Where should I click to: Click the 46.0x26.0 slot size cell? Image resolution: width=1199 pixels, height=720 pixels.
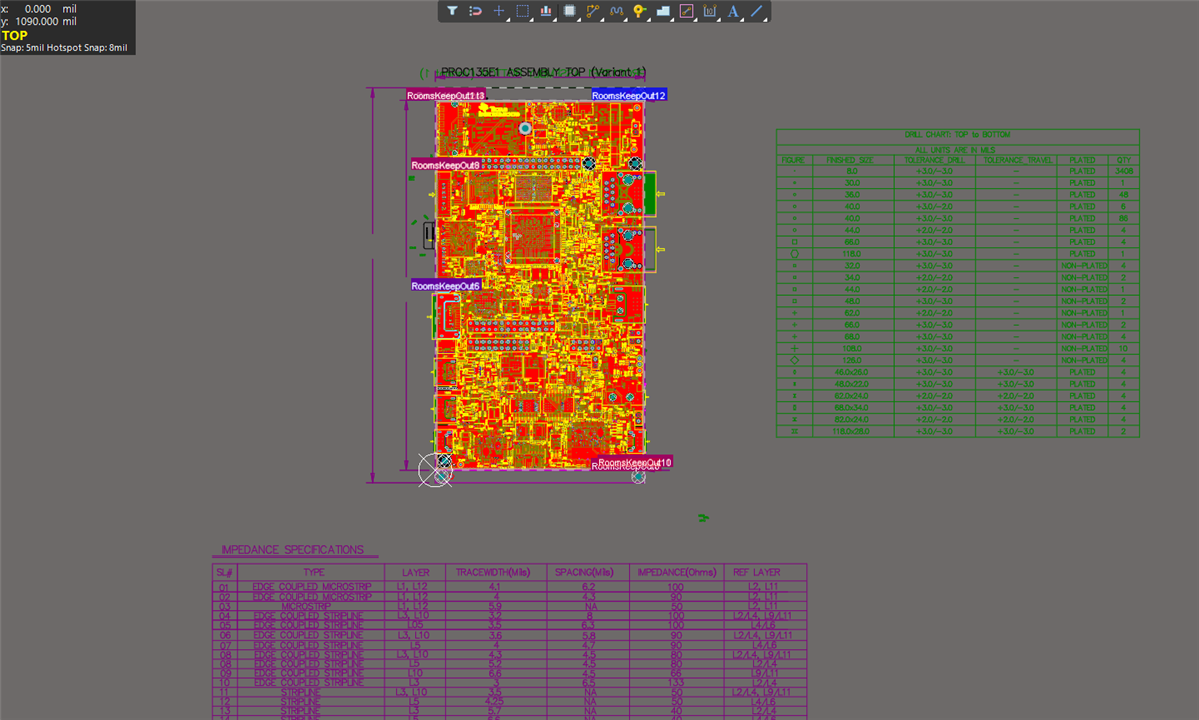click(851, 372)
